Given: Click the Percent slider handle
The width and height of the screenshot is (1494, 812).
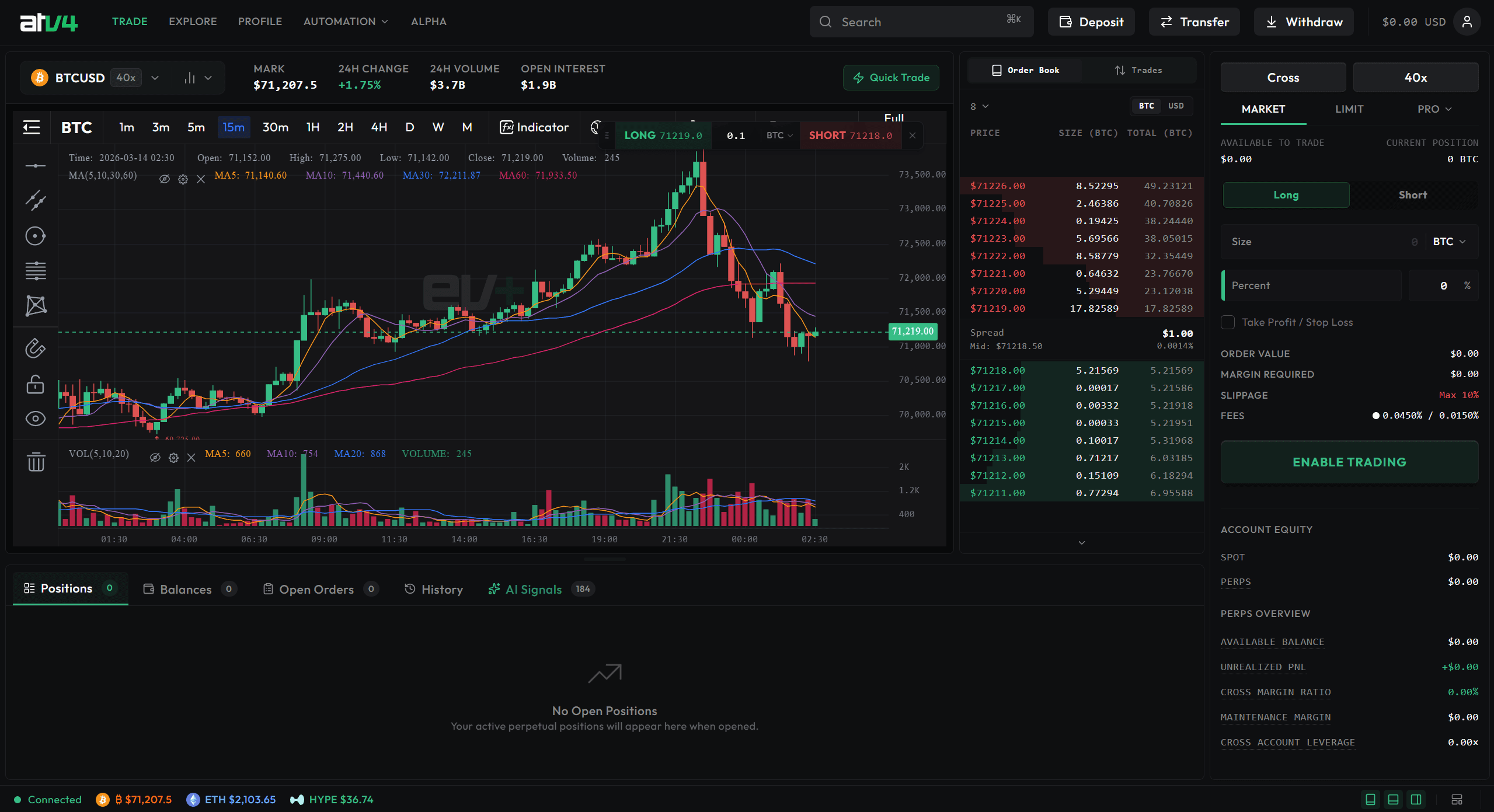Looking at the screenshot, I should tap(1223, 285).
